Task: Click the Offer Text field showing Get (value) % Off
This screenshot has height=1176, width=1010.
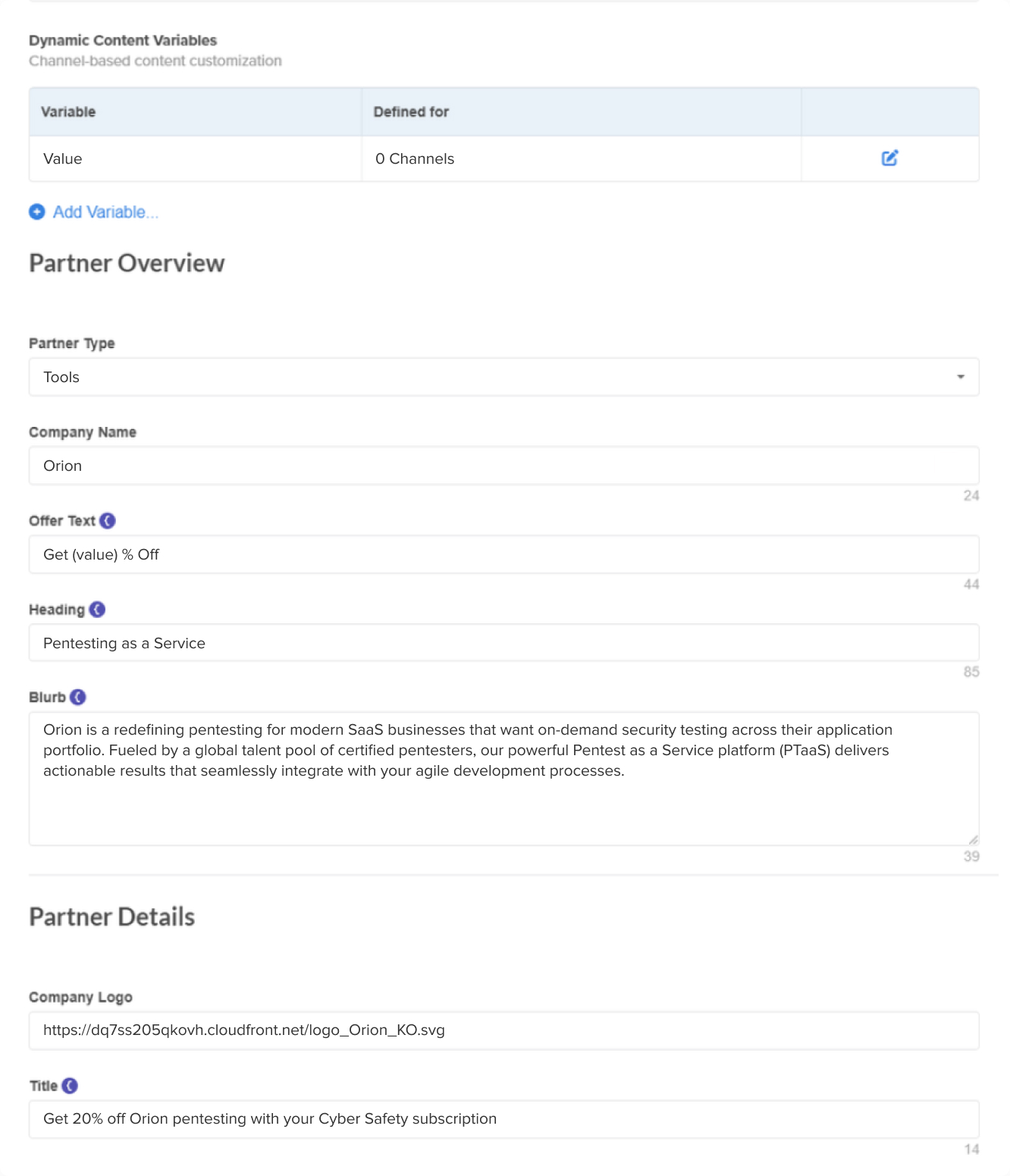Action: (503, 554)
